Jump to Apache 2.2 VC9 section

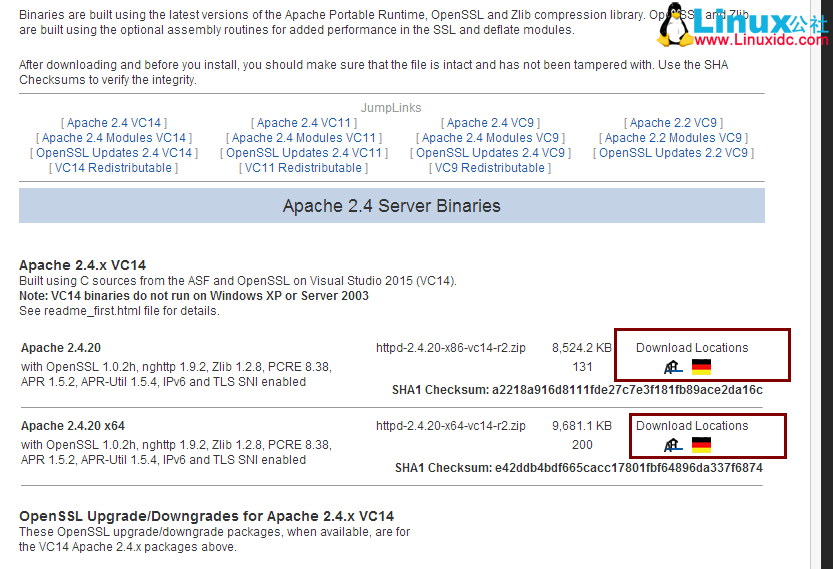[x=674, y=123]
